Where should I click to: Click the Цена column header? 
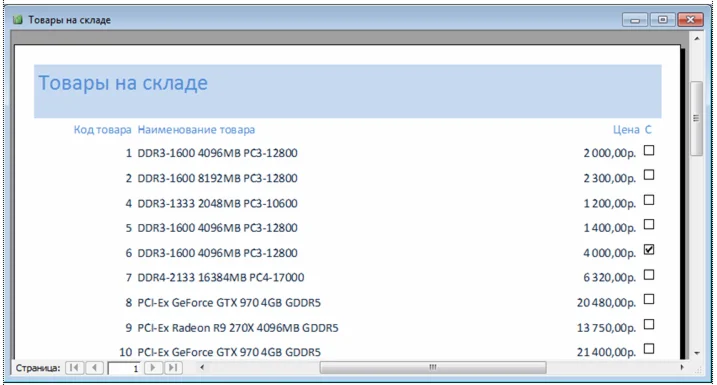626,130
